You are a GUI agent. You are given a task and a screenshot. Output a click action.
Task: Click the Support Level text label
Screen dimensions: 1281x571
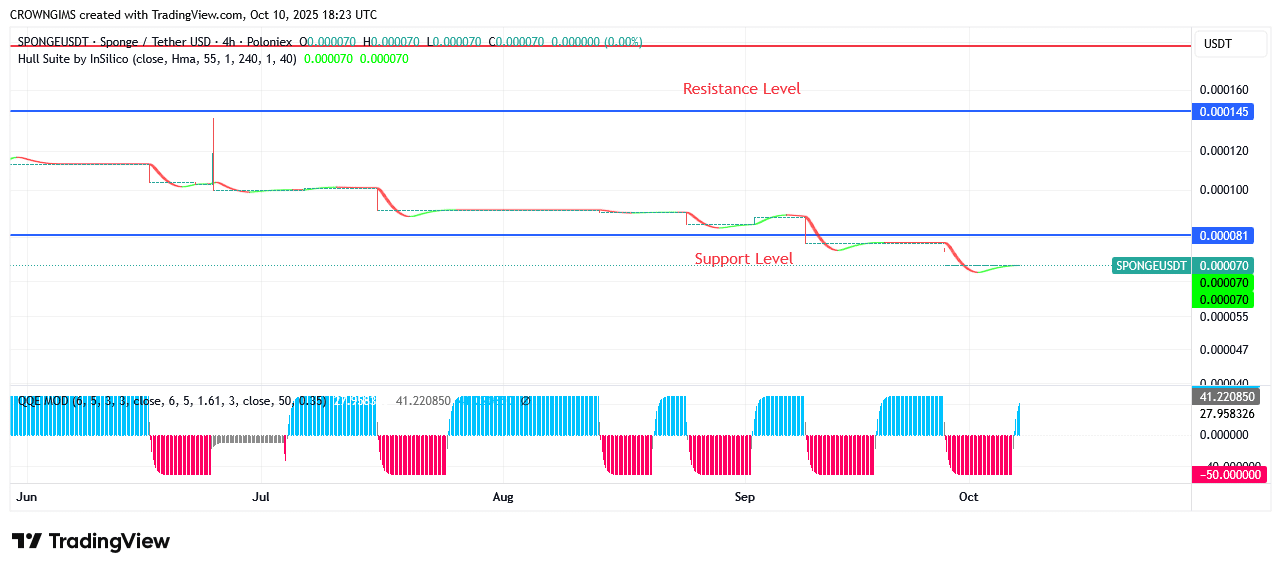point(743,259)
